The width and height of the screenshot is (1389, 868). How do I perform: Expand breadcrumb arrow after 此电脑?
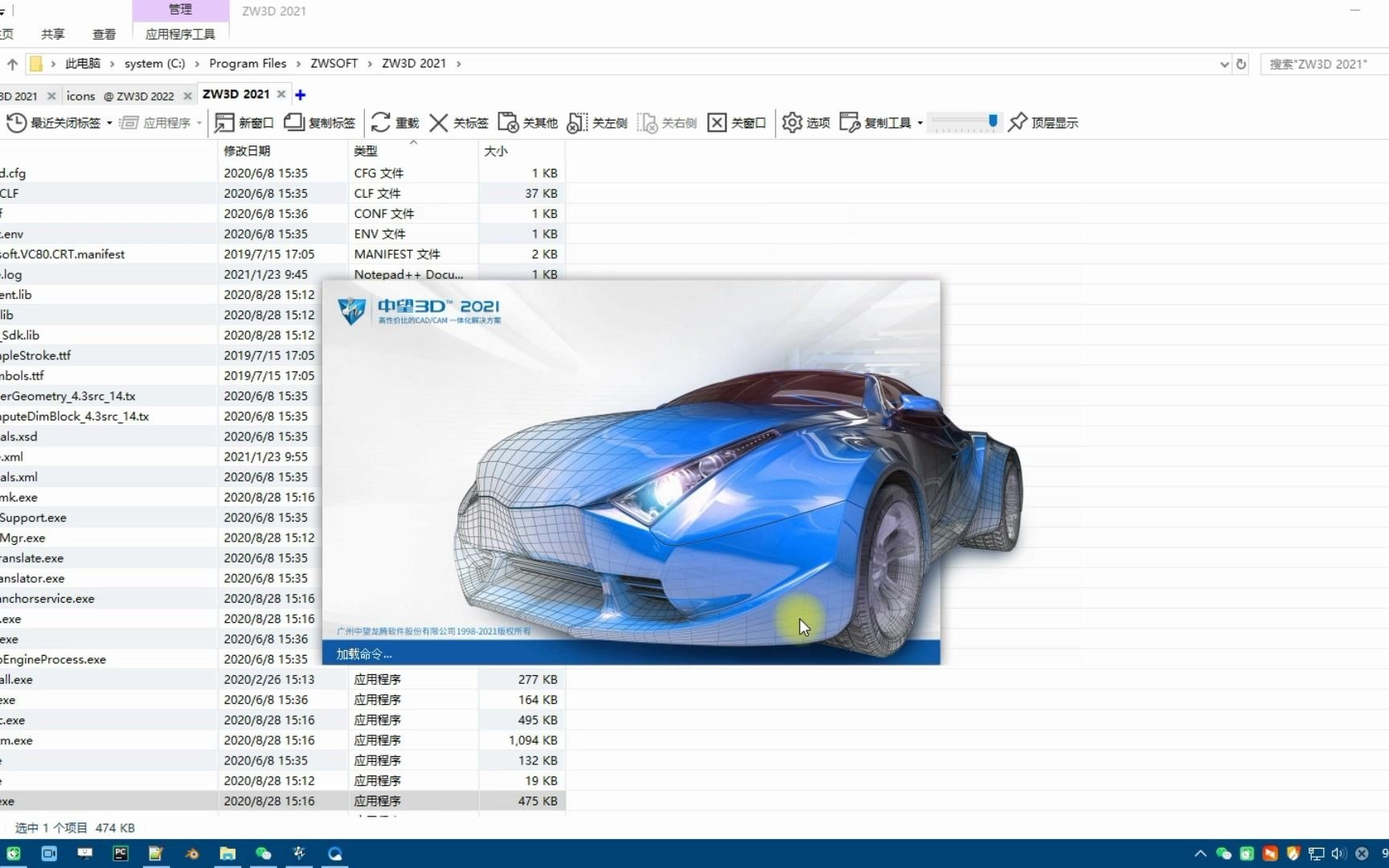click(x=113, y=63)
